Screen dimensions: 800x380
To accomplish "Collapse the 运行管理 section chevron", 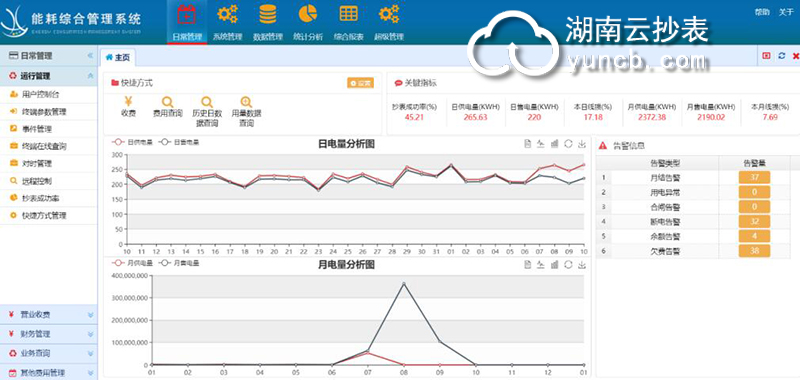I will pyautogui.click(x=90, y=76).
